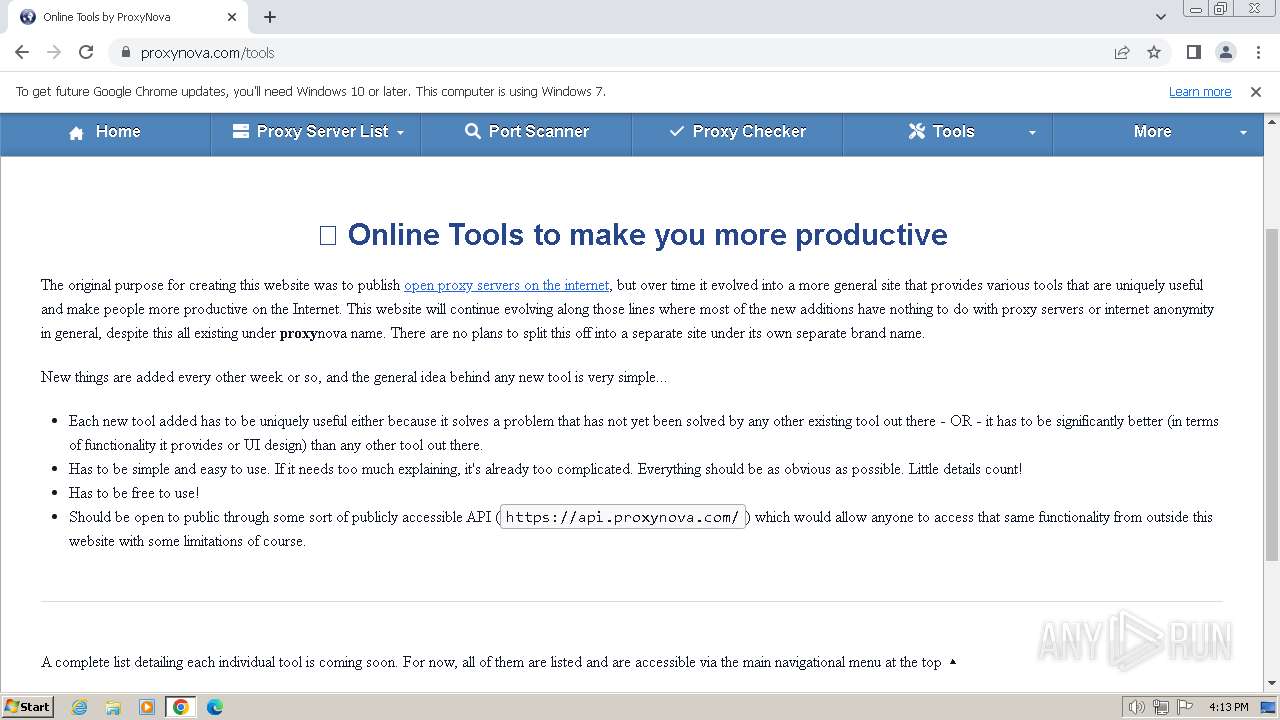Click the https://api.proxynova.com/ code text
This screenshot has height=720, width=1280.
point(622,517)
